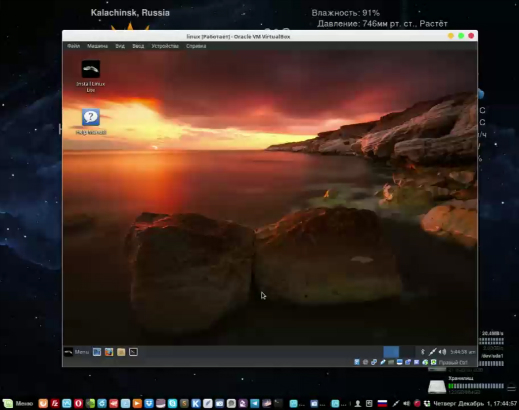Click the network icon in guest tray
This screenshot has width=519, height=410.
click(x=432, y=352)
